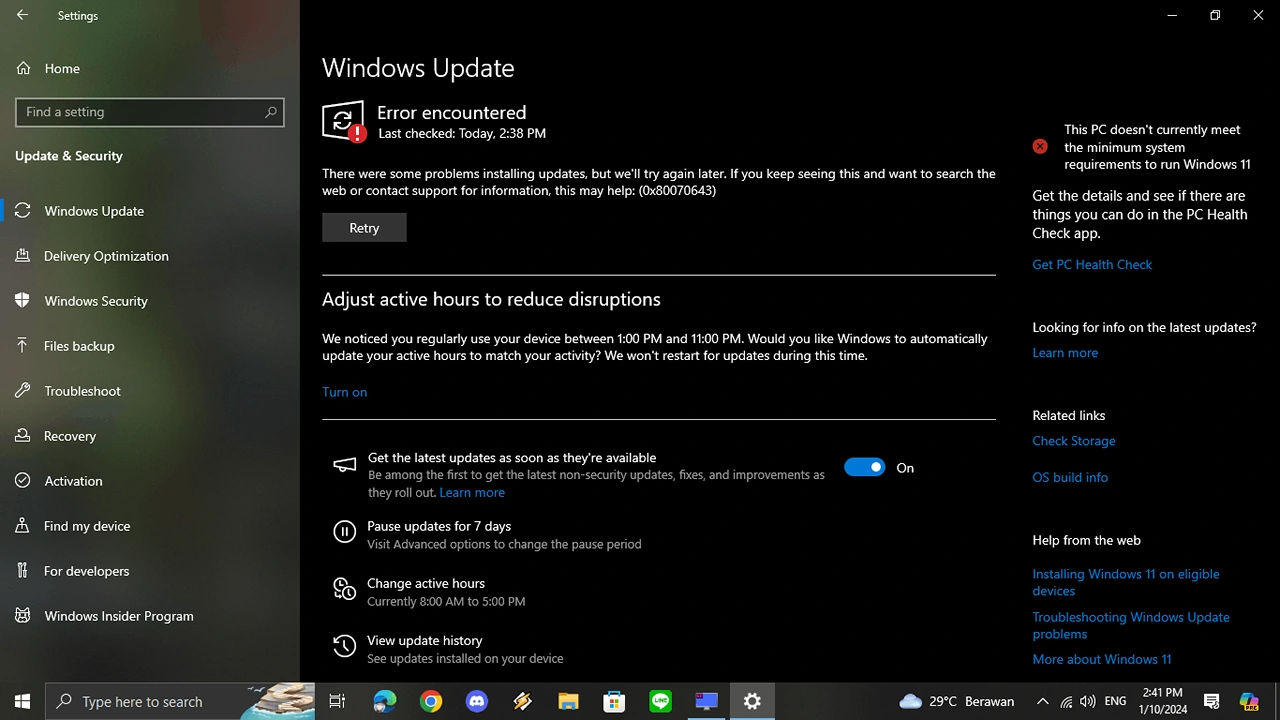Screen dimensions: 1280x720
Task: Open the weather widget showing 29°C Berawan
Action: click(x=957, y=701)
